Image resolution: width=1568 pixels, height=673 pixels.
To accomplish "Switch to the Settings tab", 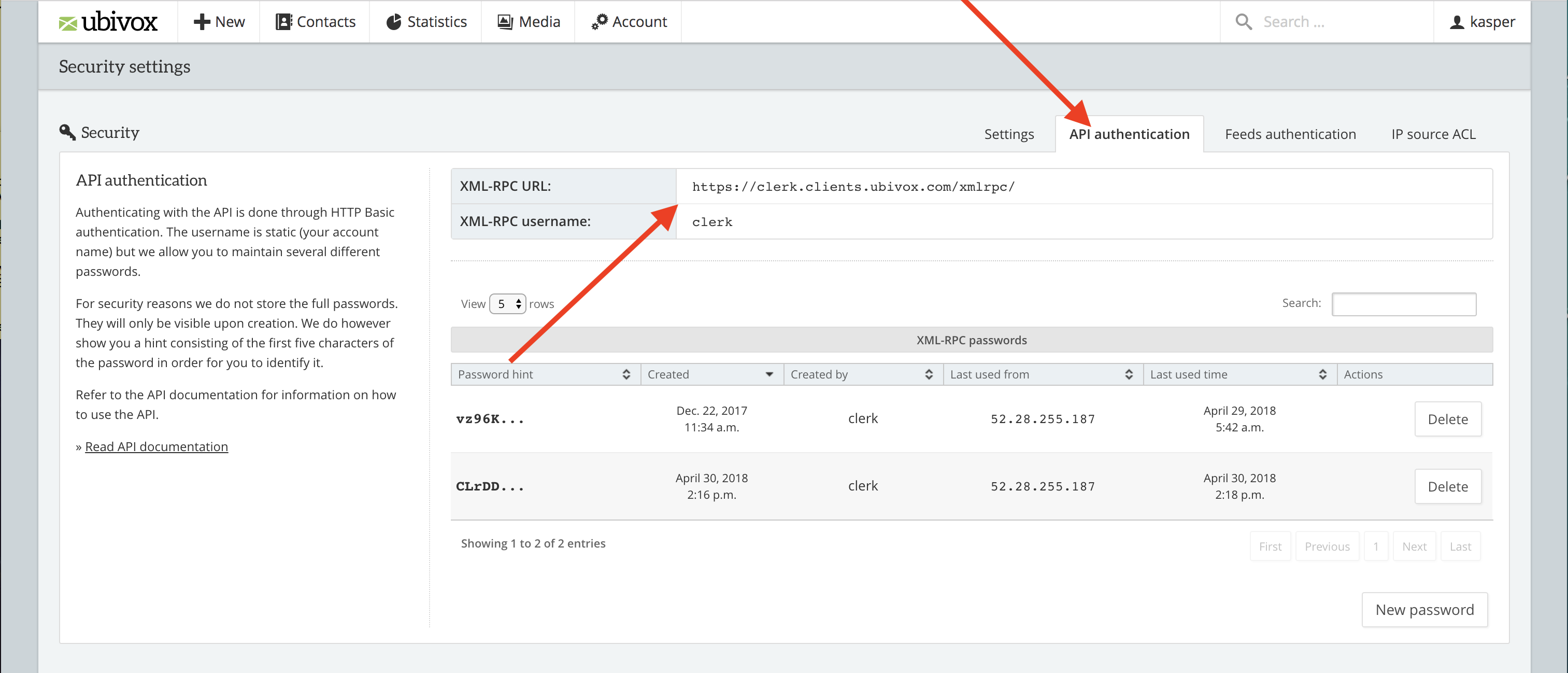I will coord(1008,134).
